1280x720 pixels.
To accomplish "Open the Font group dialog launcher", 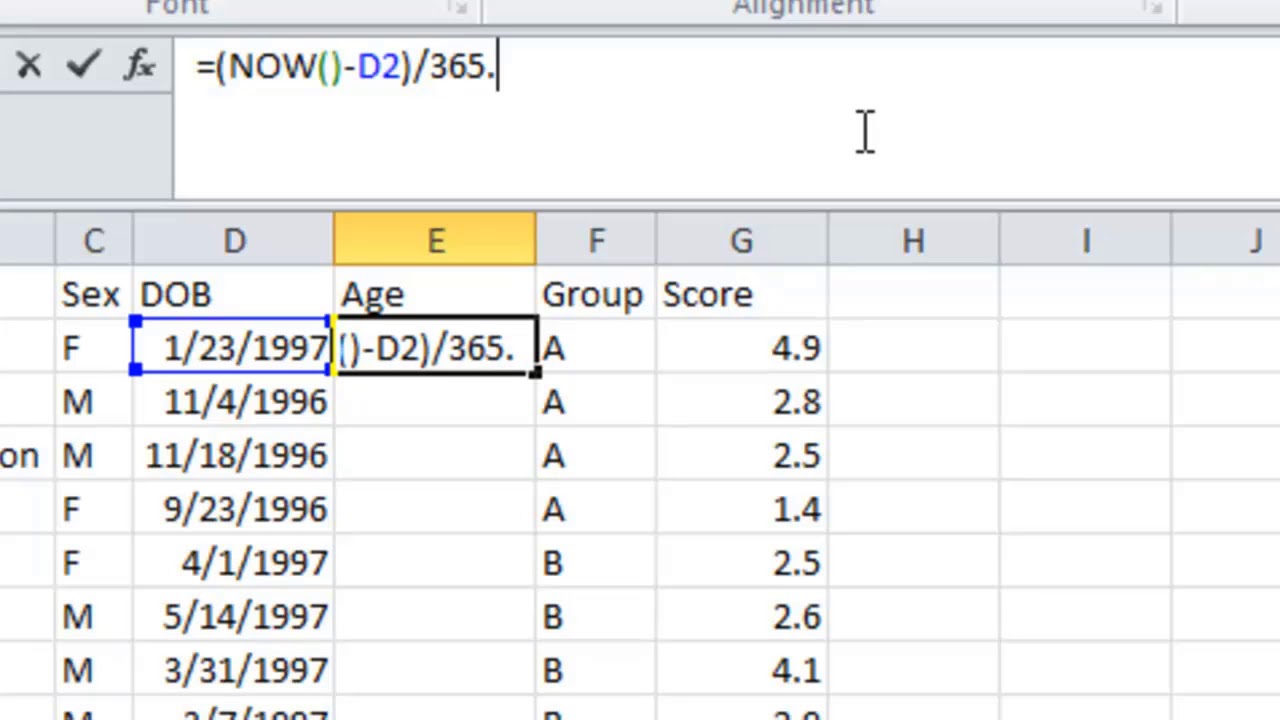I will 458,8.
